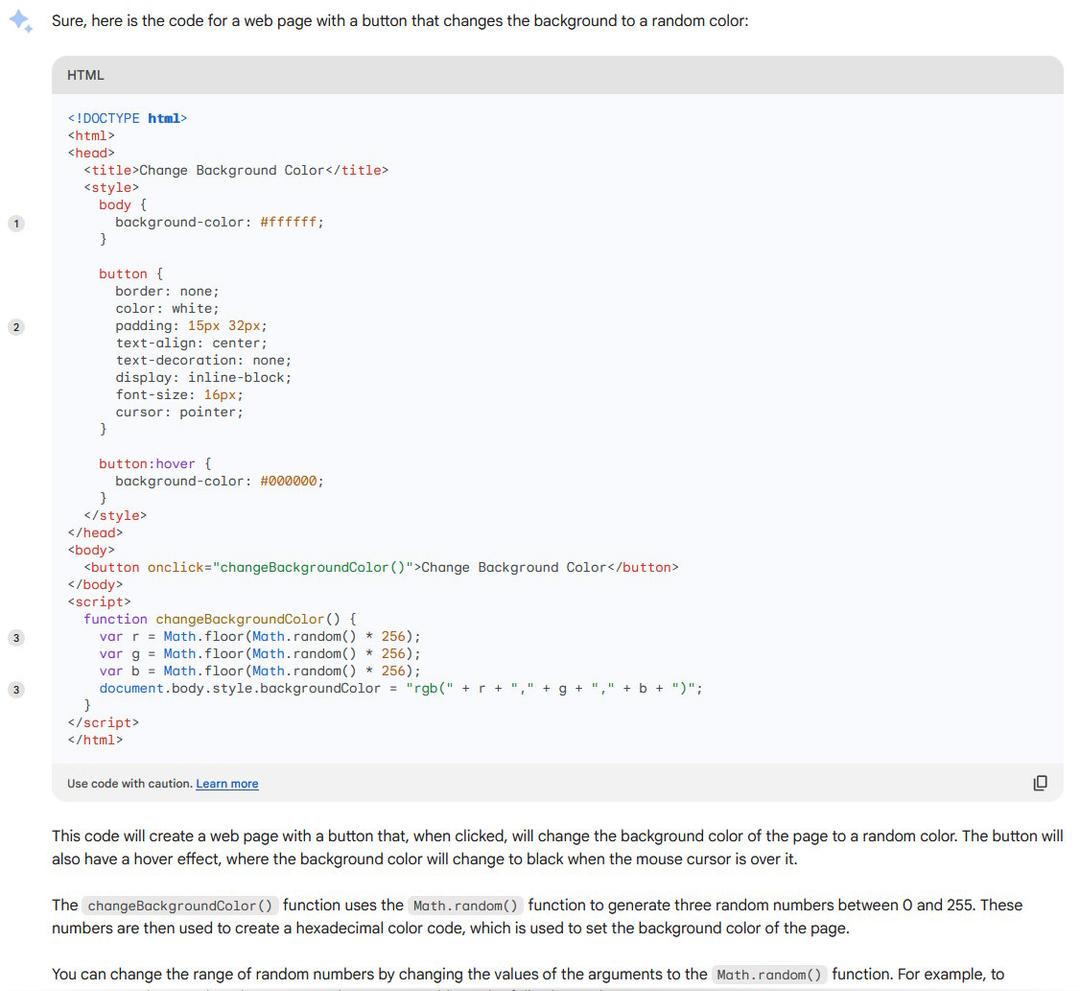Click the "text-decoration: none;" line
The height and width of the screenshot is (991, 1080).
click(204, 360)
